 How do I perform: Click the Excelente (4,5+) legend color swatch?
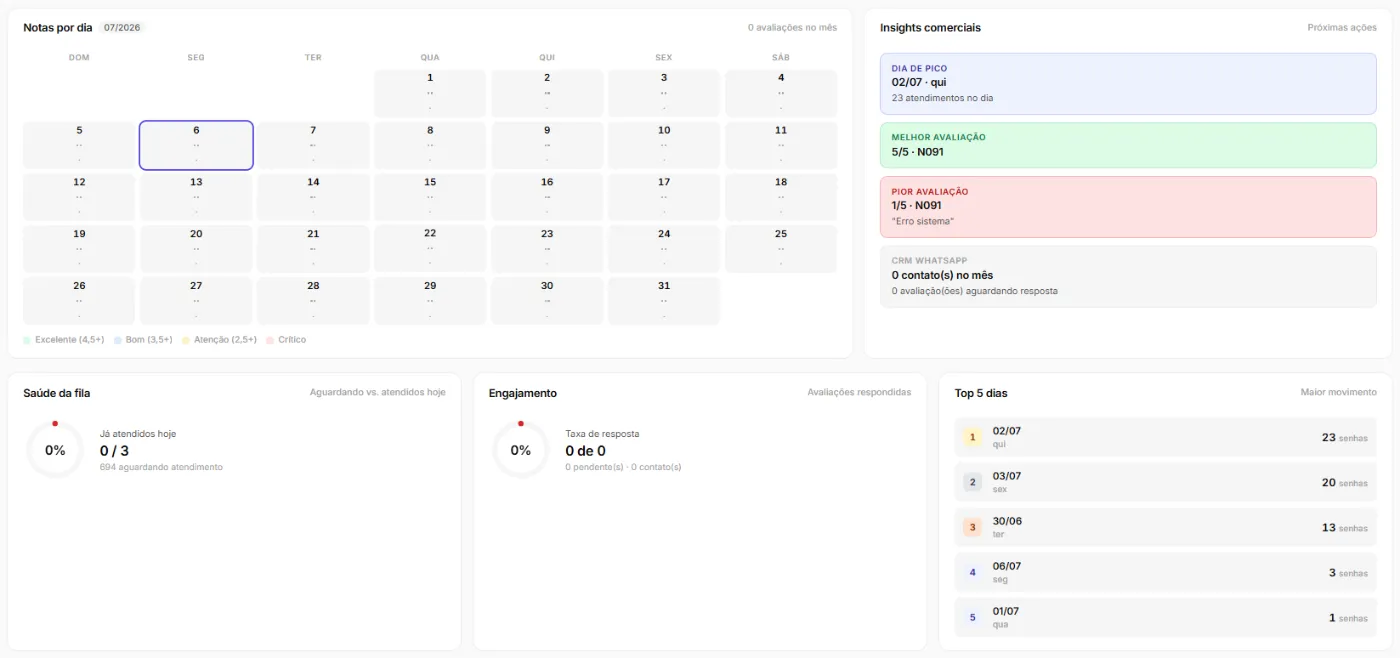point(27,340)
